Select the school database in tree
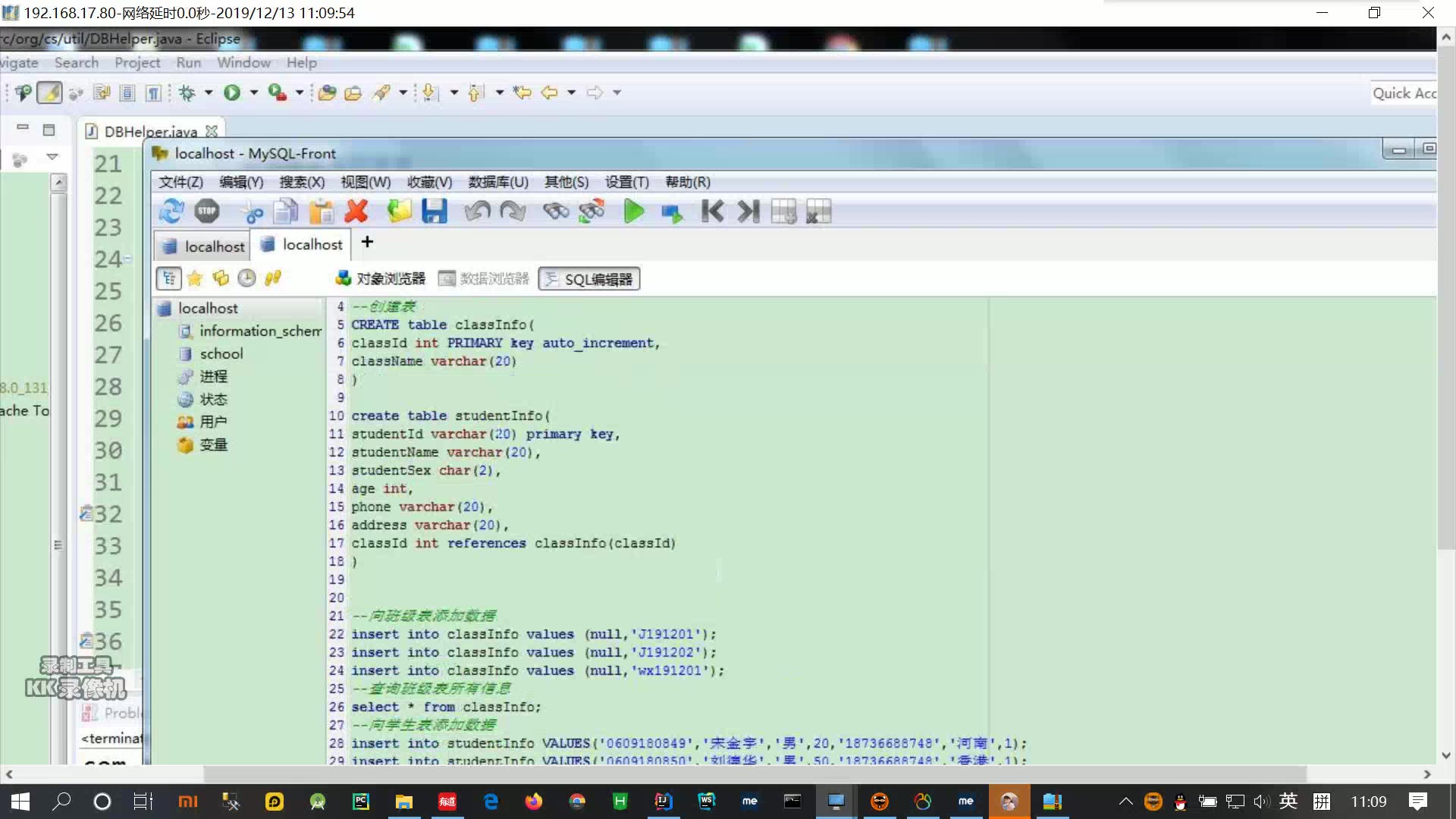Viewport: 1456px width, 819px height. 221,353
